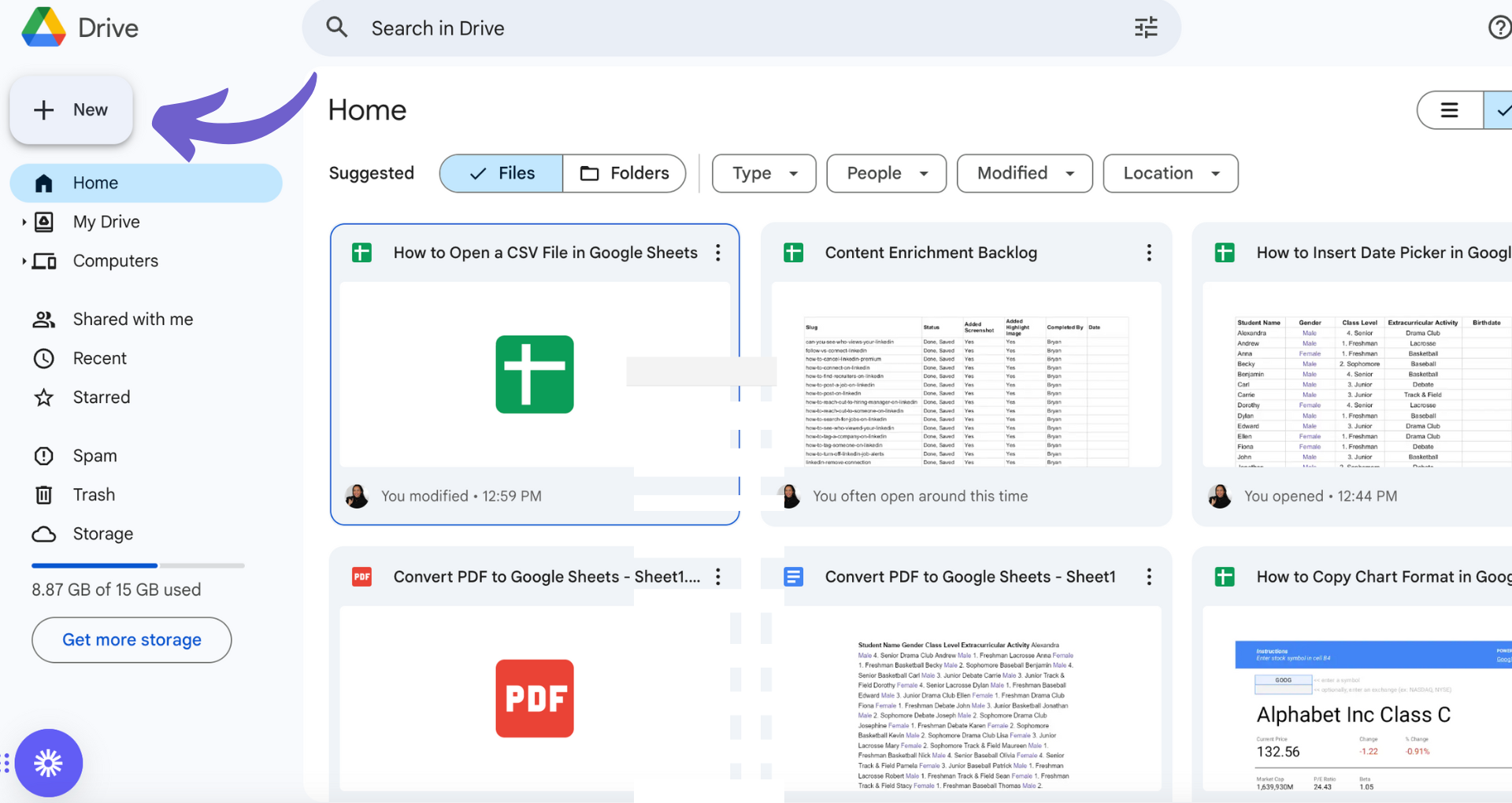Open advanced search filter options icon
Viewport: 1512px width, 803px height.
pos(1146,28)
